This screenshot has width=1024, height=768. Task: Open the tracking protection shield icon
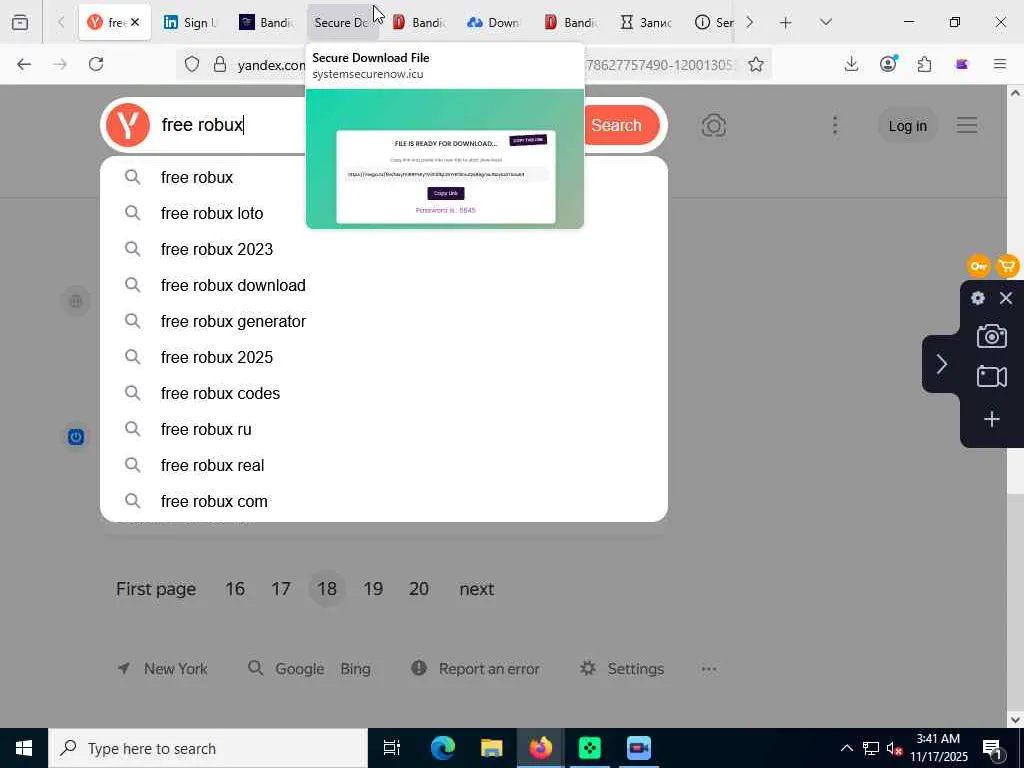[191, 64]
